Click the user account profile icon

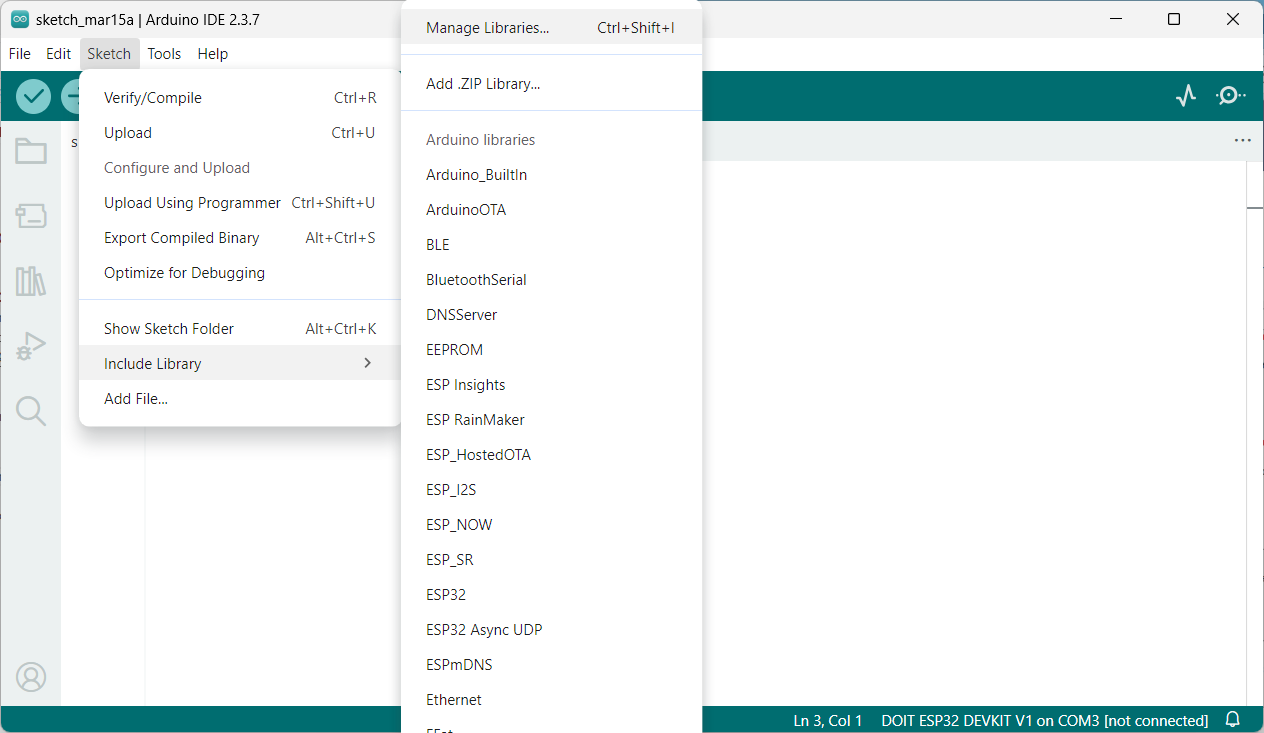(x=31, y=677)
